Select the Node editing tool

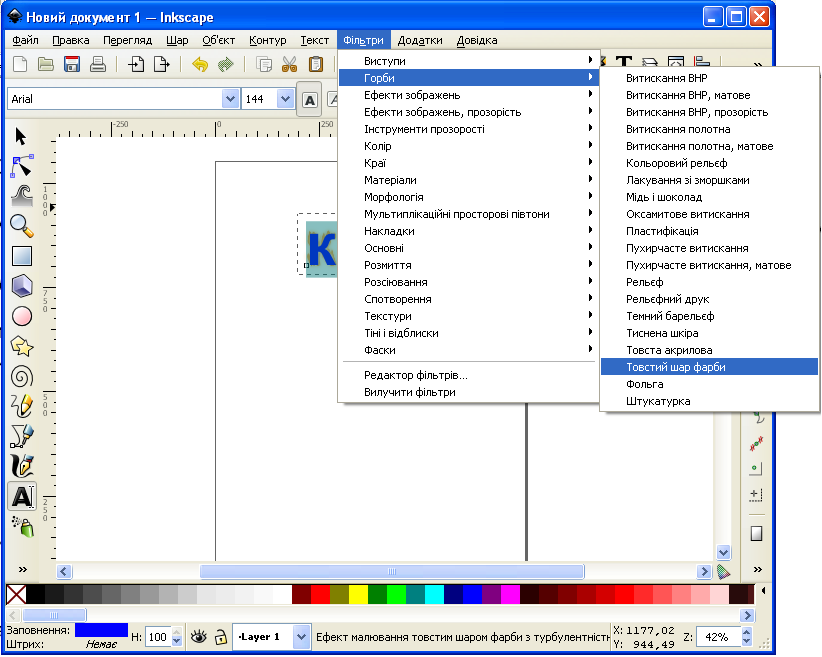point(21,166)
